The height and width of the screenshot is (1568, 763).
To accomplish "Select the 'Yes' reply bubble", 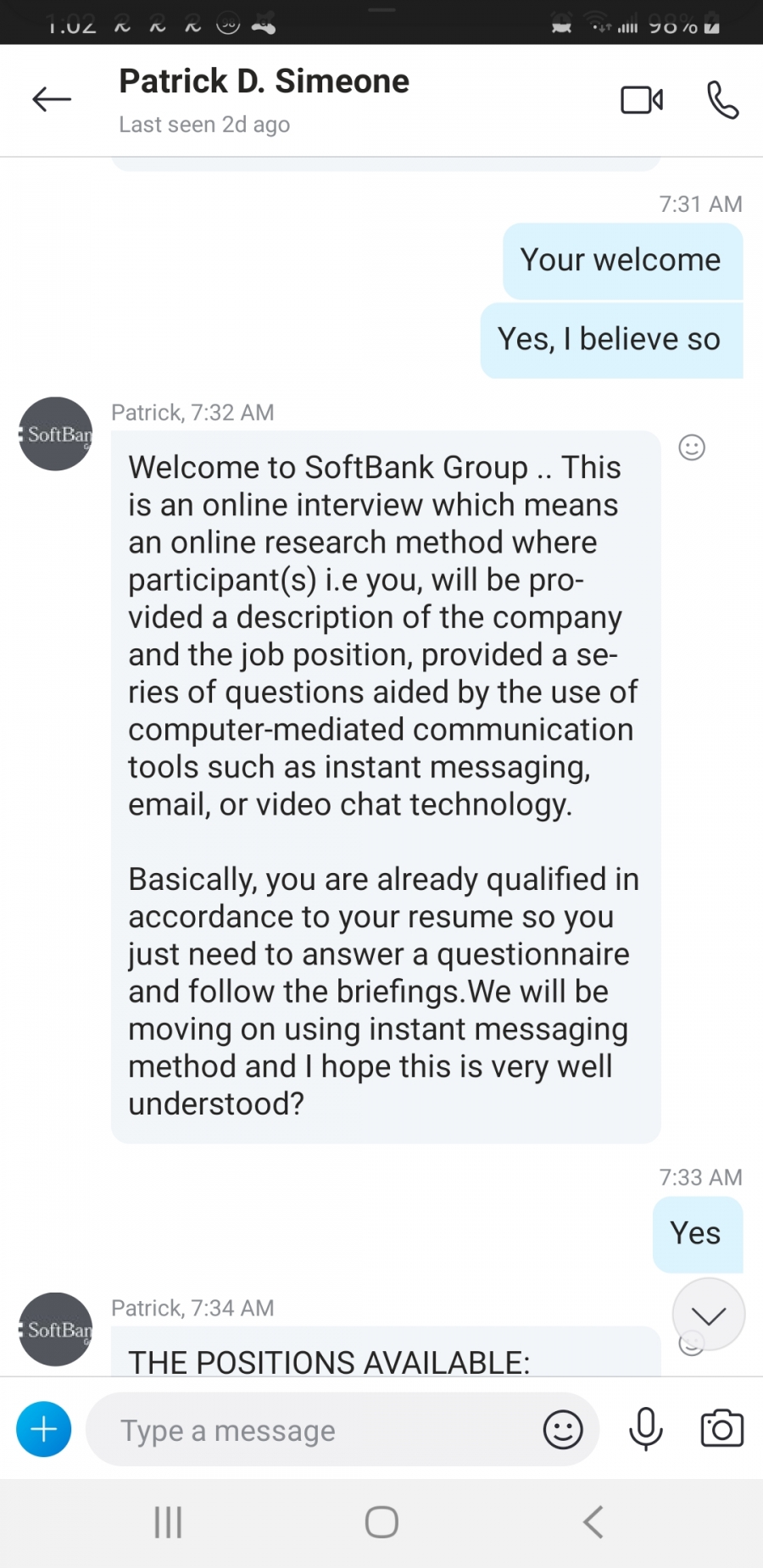I will pyautogui.click(x=698, y=1234).
